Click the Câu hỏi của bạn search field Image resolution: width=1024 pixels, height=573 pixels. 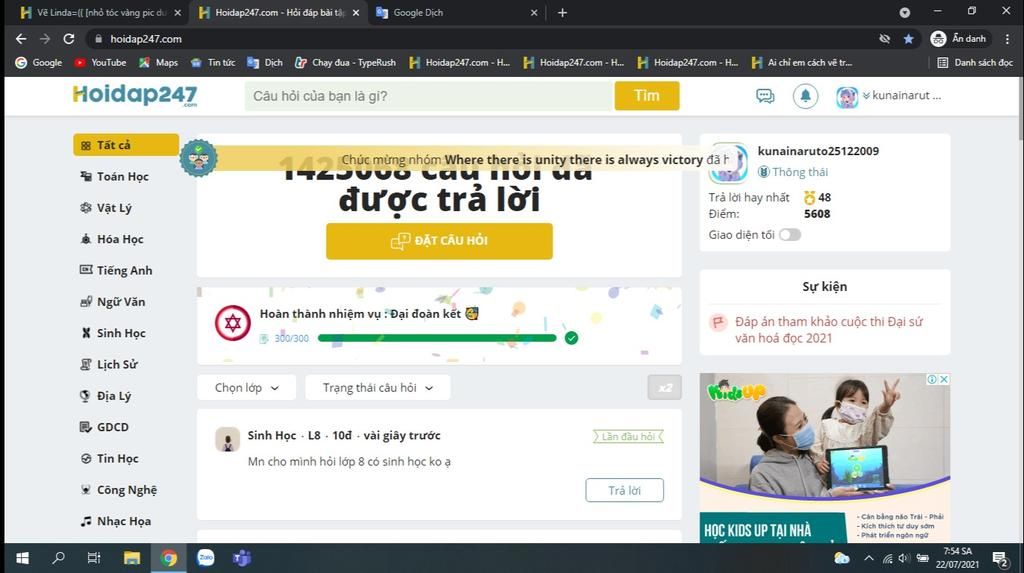tap(430, 96)
